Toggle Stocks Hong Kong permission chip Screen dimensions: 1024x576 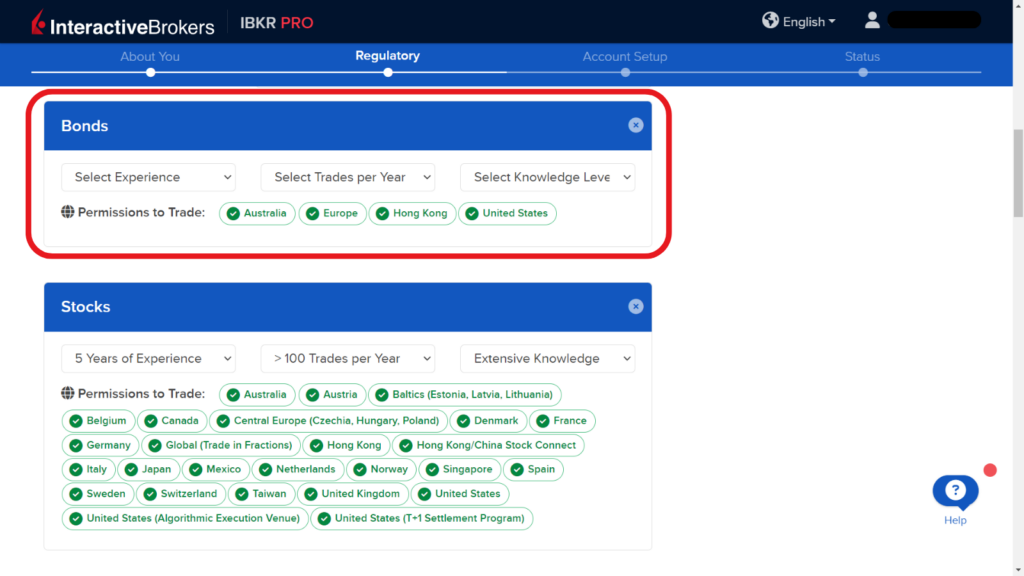pyautogui.click(x=346, y=445)
